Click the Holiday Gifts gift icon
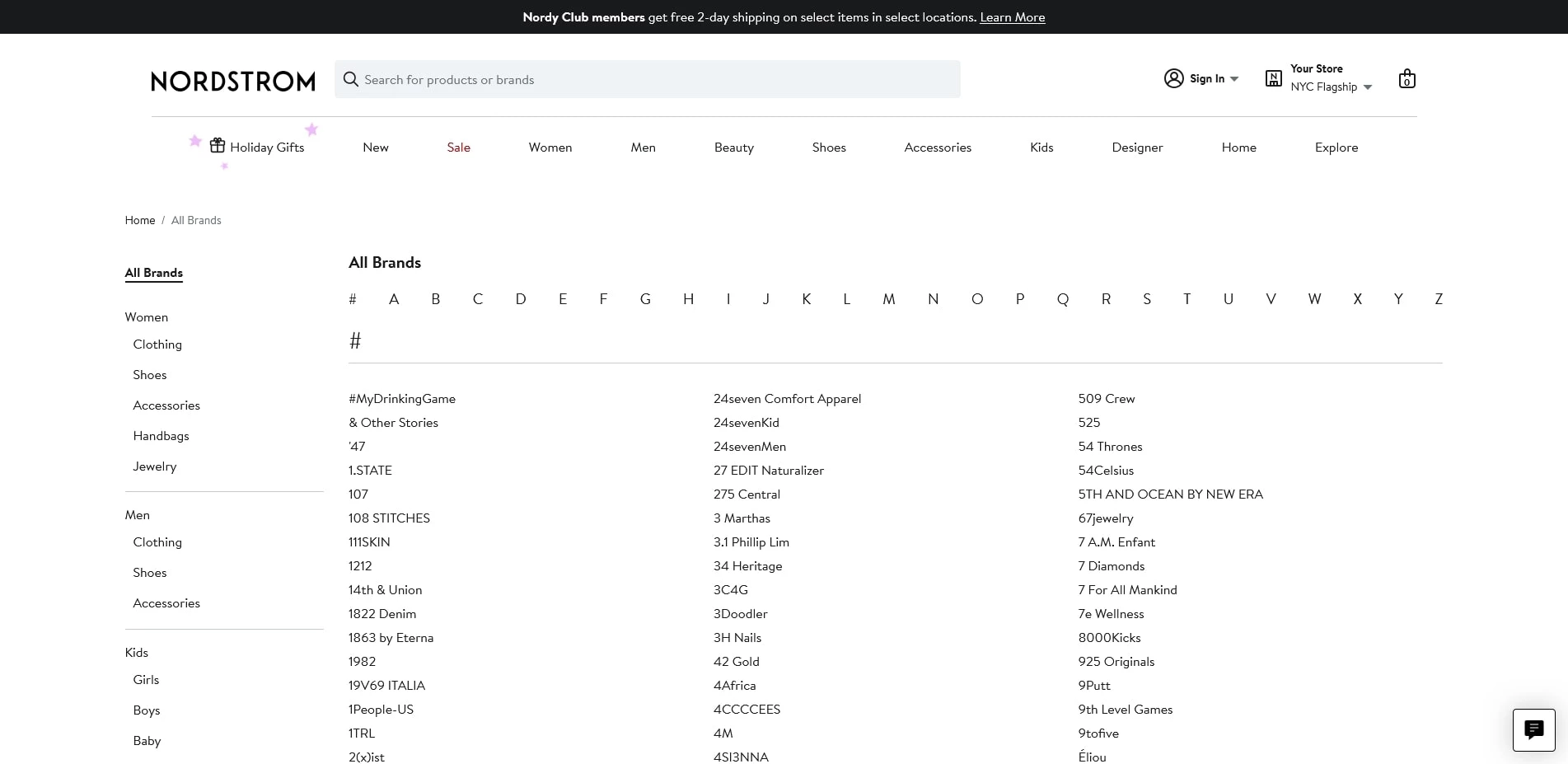Image resolution: width=1568 pixels, height=764 pixels. click(x=218, y=146)
